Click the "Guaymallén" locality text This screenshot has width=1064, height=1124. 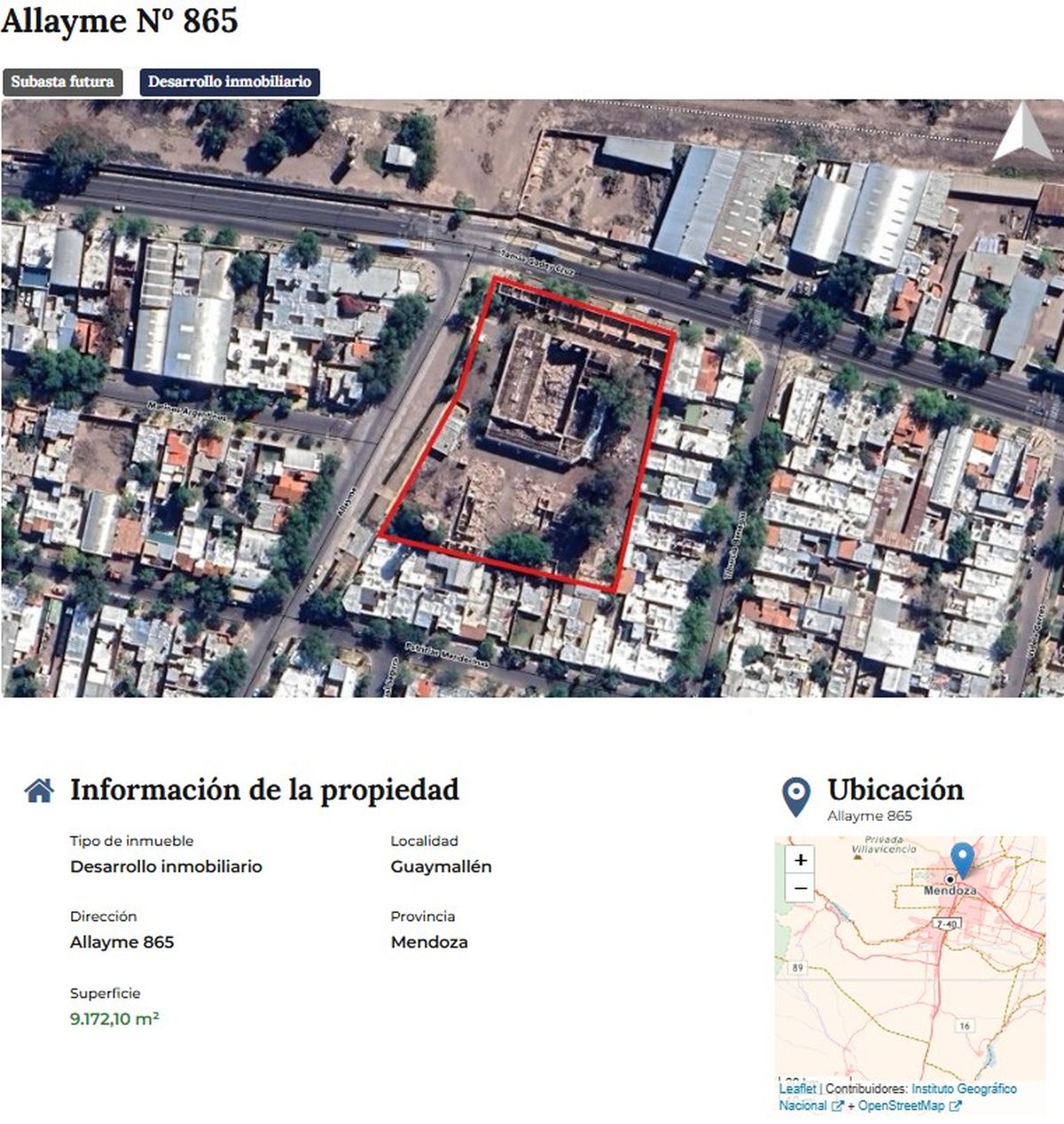[442, 867]
